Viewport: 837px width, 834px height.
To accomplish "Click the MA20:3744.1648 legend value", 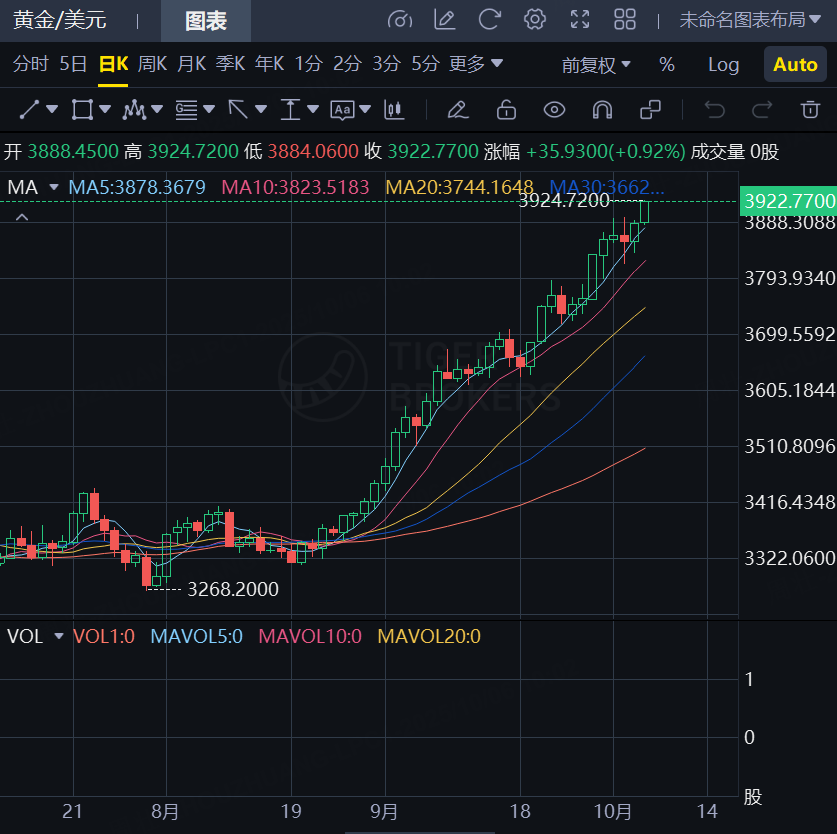I will pyautogui.click(x=460, y=187).
